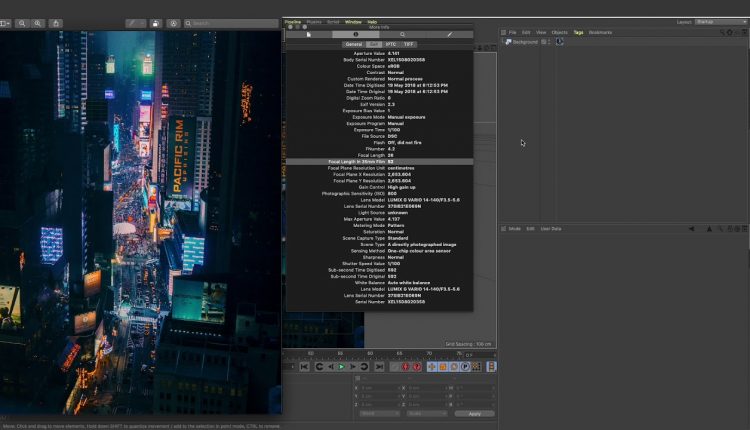Open Edit menu in Object Manager
This screenshot has width=750, height=430.
[x=526, y=33]
